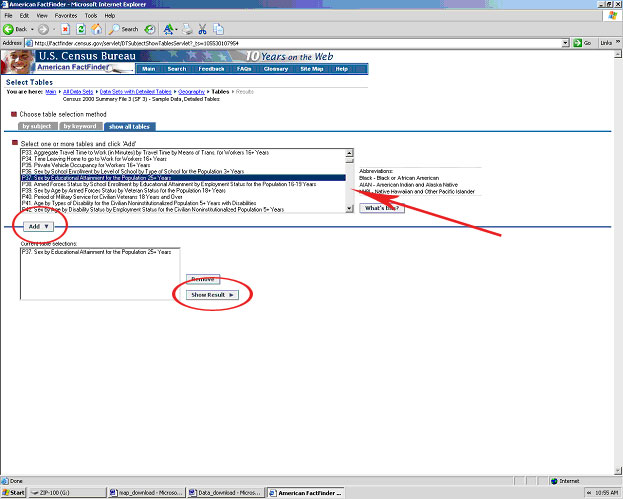Select P37 entry in current table selections
Viewport: 623px width, 499px height.
pyautogui.click(x=97, y=252)
